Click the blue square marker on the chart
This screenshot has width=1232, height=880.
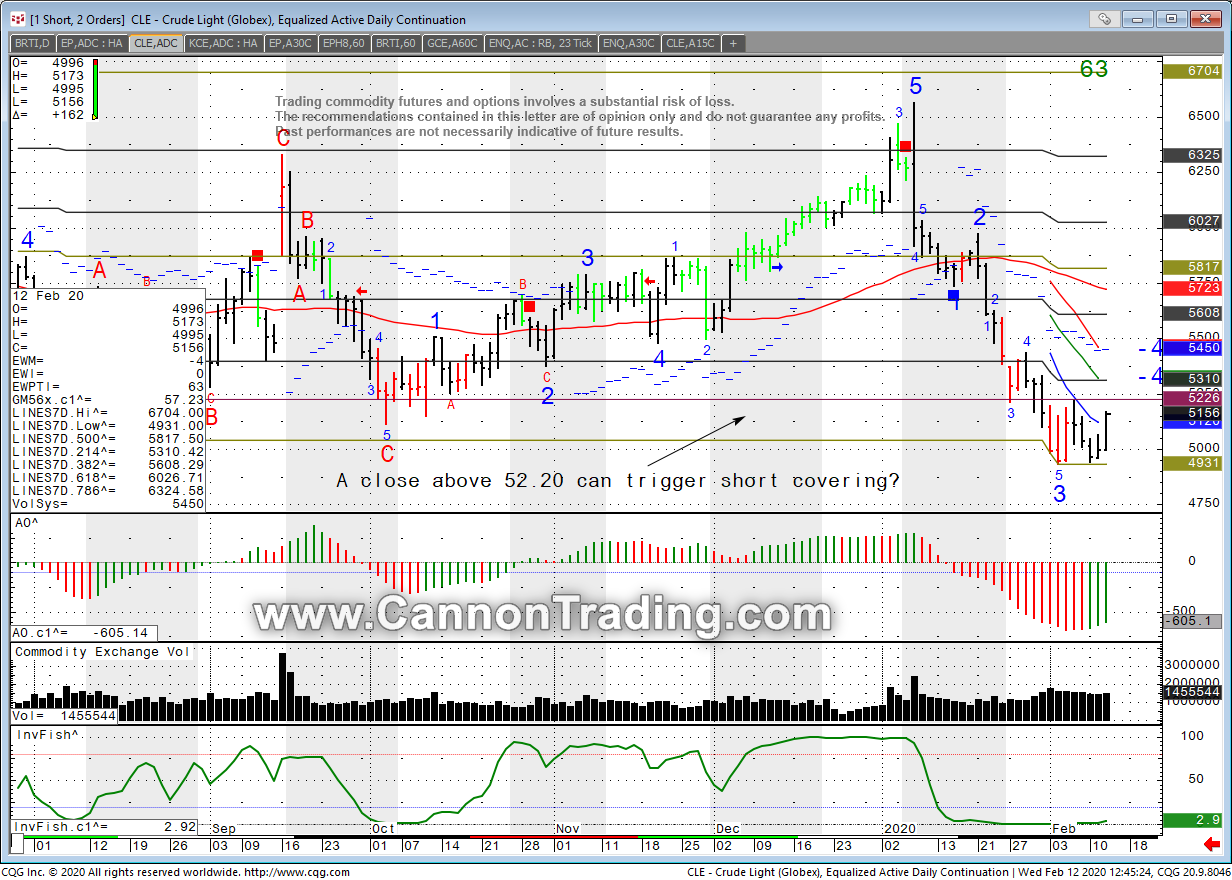(x=954, y=295)
